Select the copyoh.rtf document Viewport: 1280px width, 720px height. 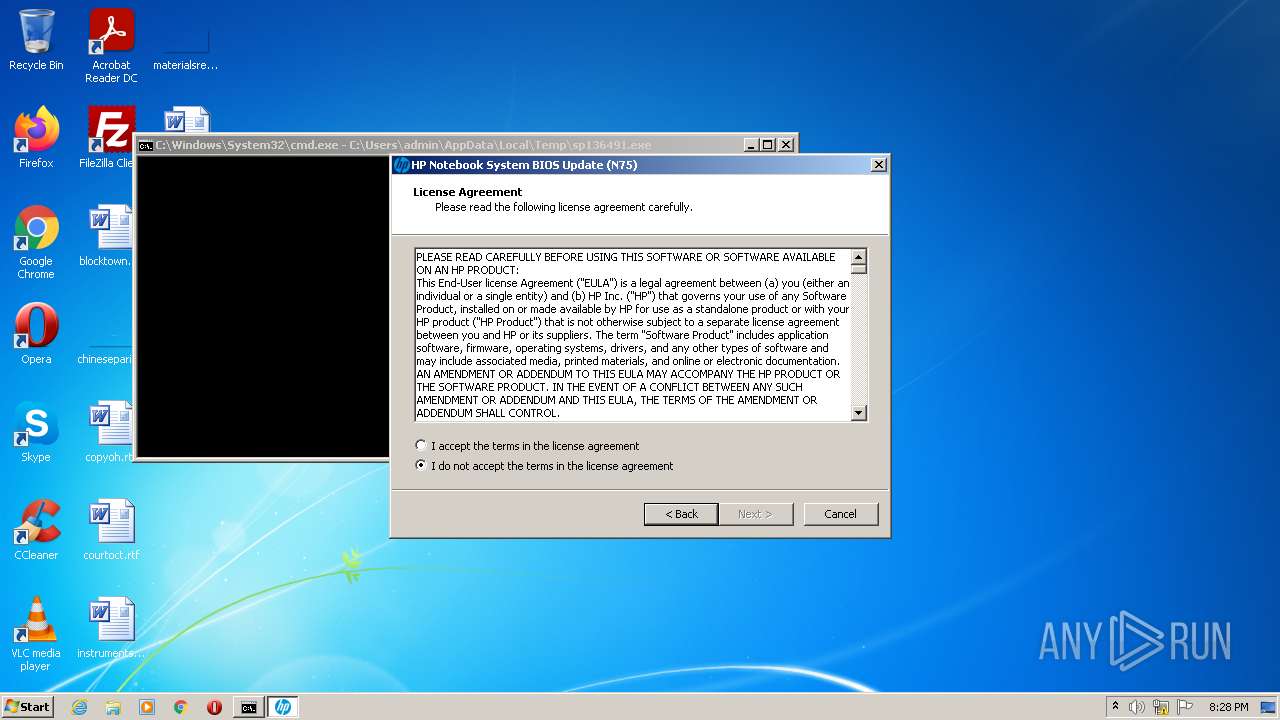tap(108, 432)
